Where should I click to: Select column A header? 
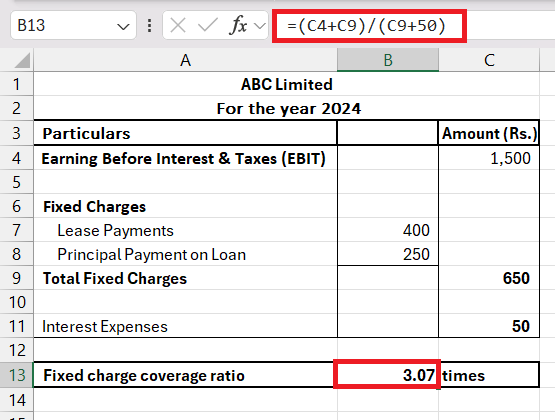[185, 60]
